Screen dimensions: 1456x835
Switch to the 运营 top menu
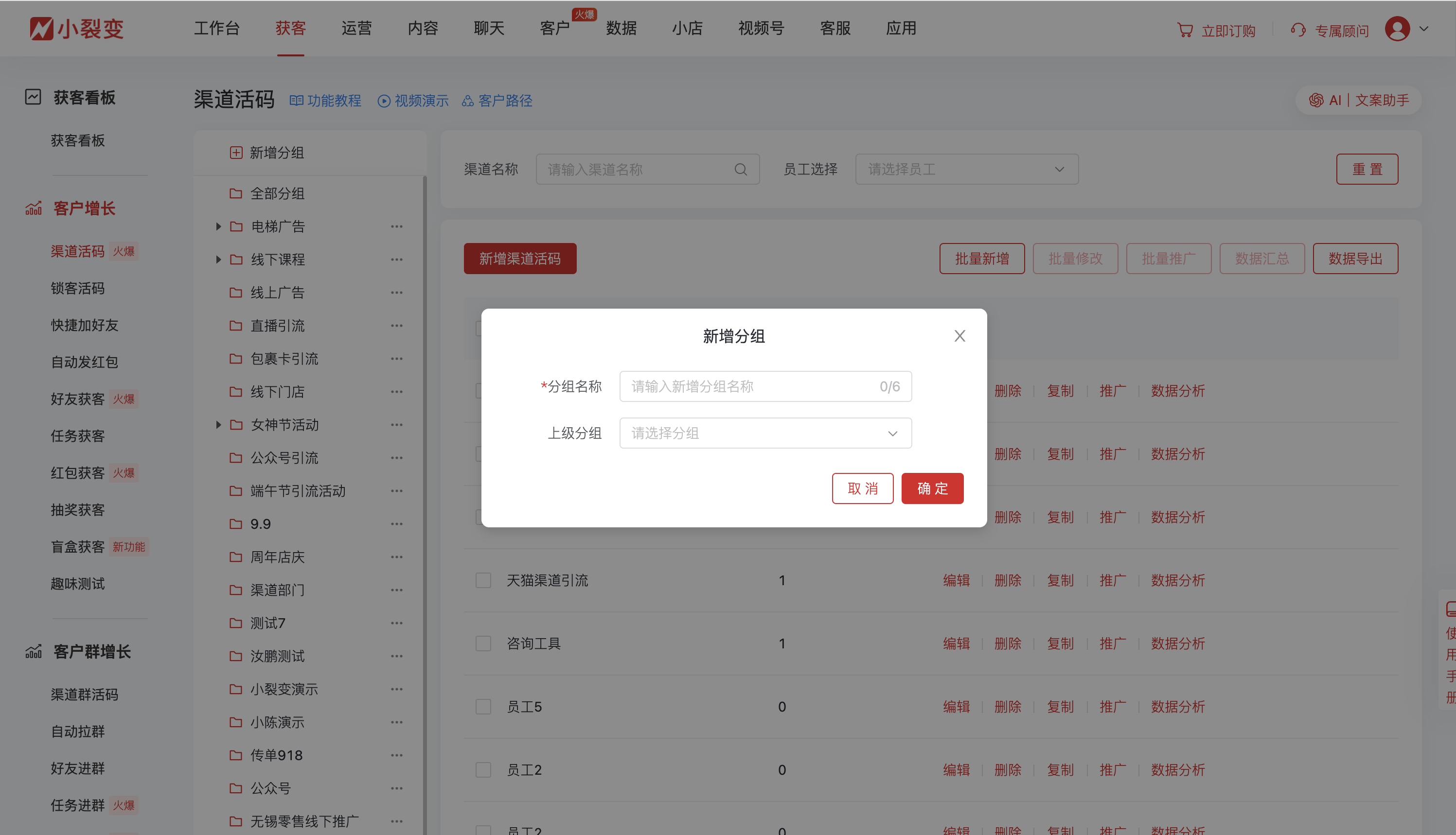[356, 28]
